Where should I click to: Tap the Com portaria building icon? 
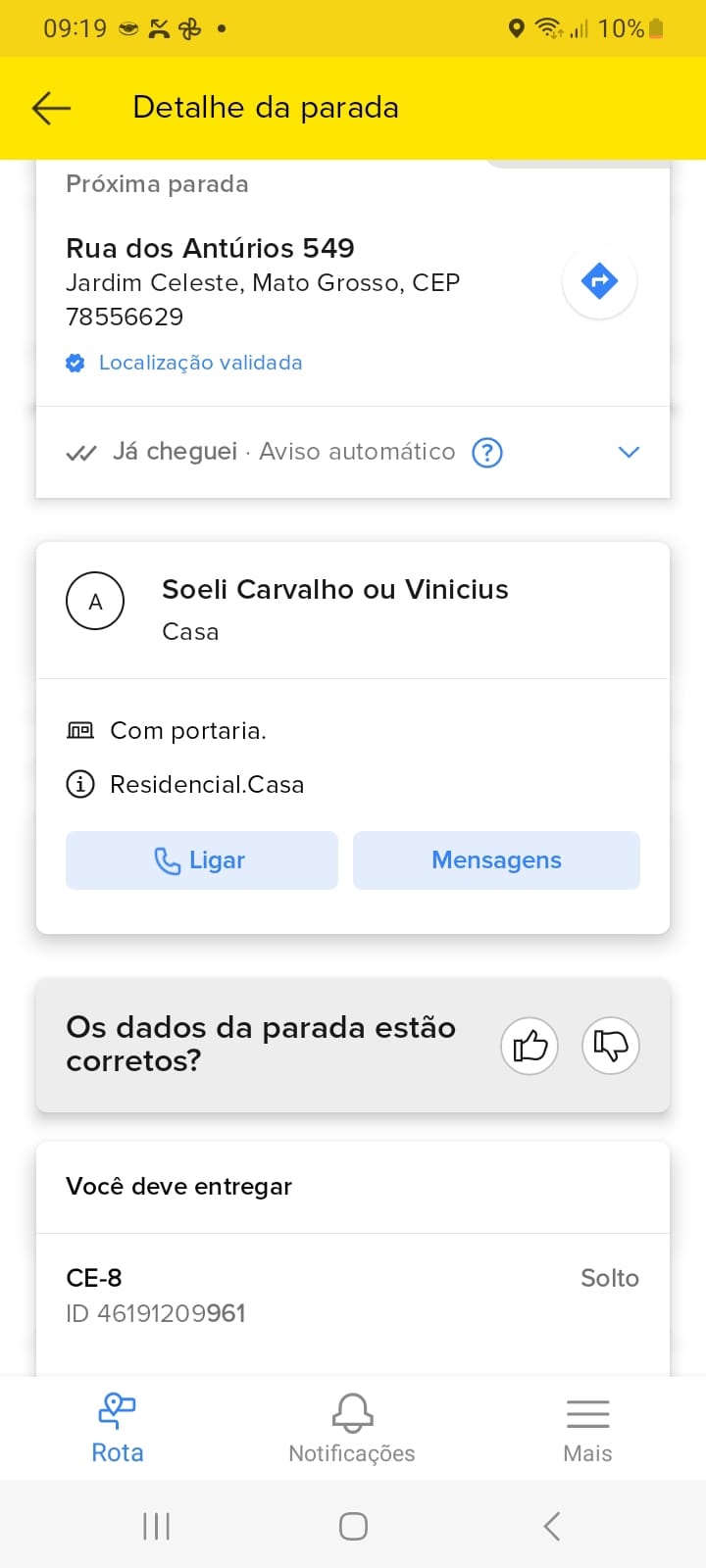coord(80,730)
